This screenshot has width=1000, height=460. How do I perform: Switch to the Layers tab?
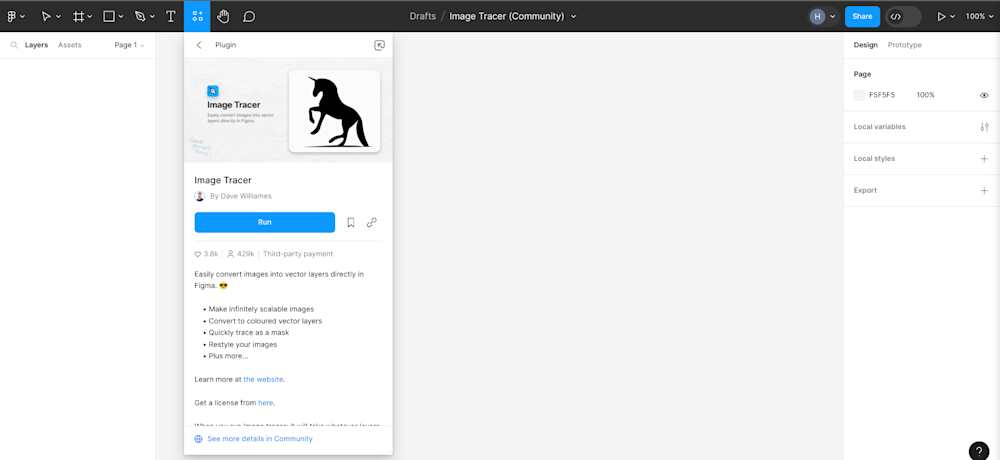(36, 45)
